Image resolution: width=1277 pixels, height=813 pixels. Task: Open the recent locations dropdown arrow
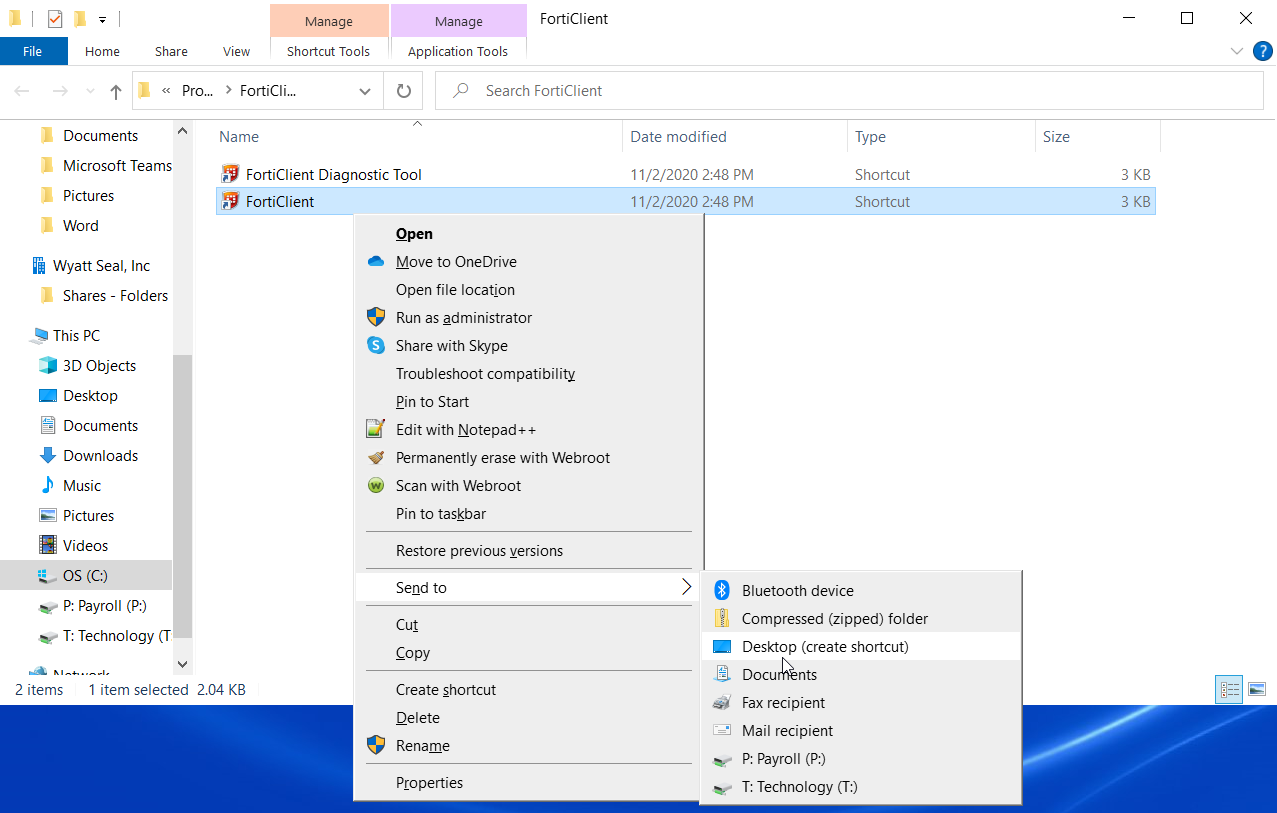(x=88, y=92)
